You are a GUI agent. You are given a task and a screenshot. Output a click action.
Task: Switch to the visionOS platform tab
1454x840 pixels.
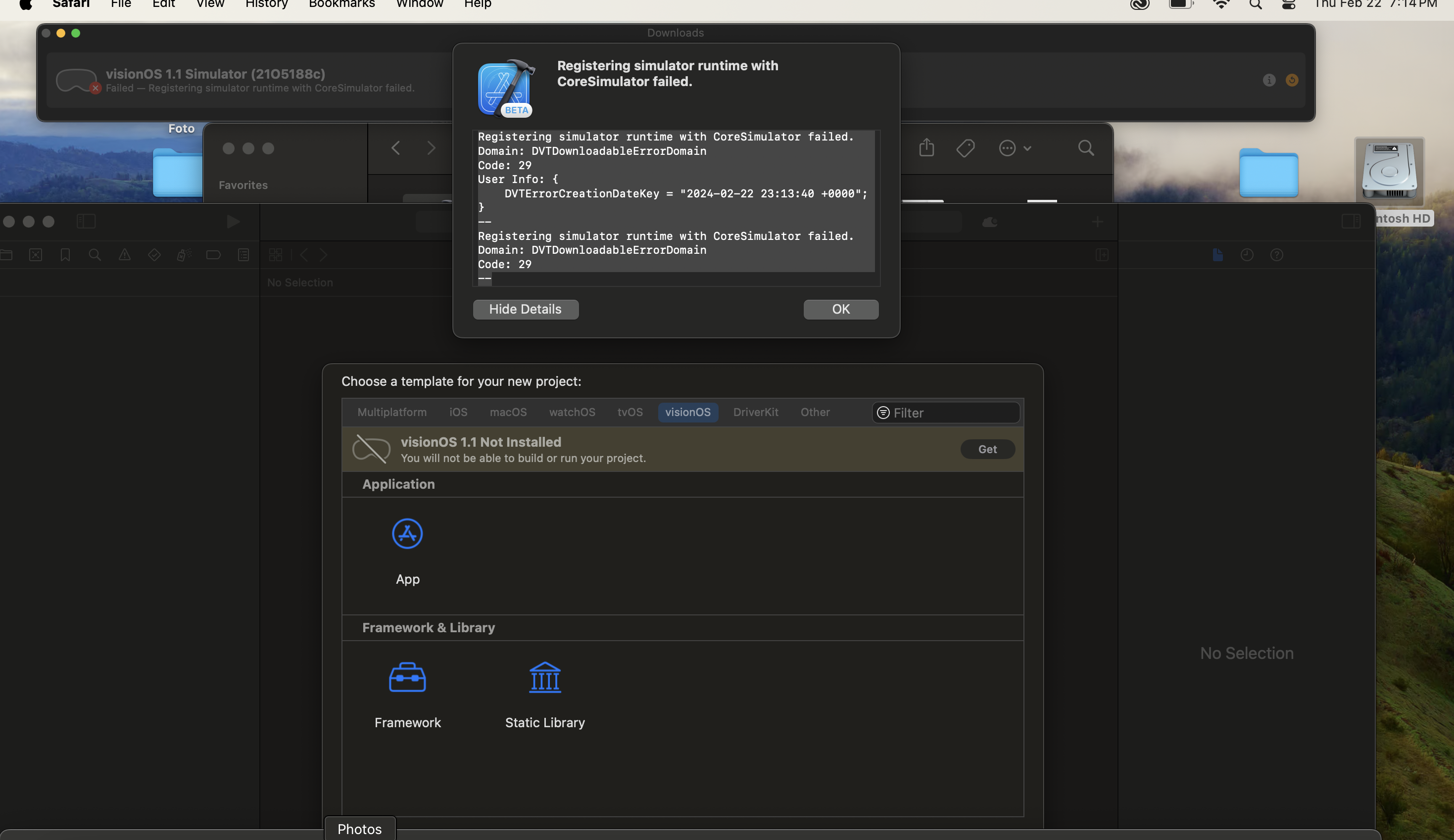688,412
